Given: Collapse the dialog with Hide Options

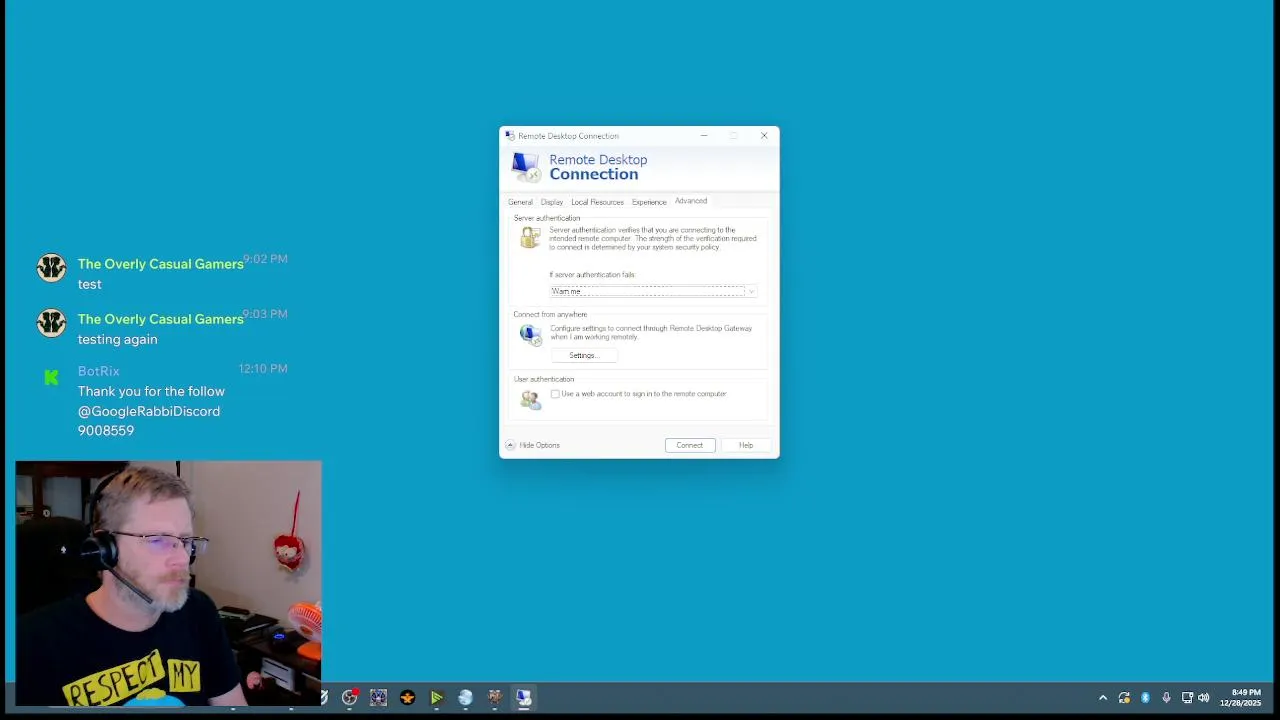Looking at the screenshot, I should click(x=533, y=445).
